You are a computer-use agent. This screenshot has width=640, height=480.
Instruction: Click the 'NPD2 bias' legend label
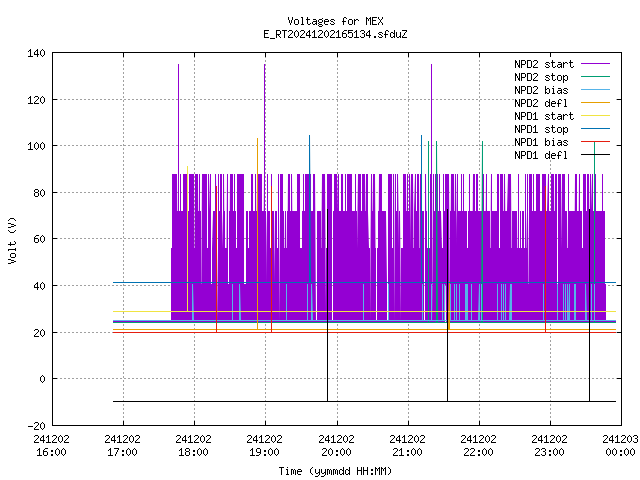point(541,90)
